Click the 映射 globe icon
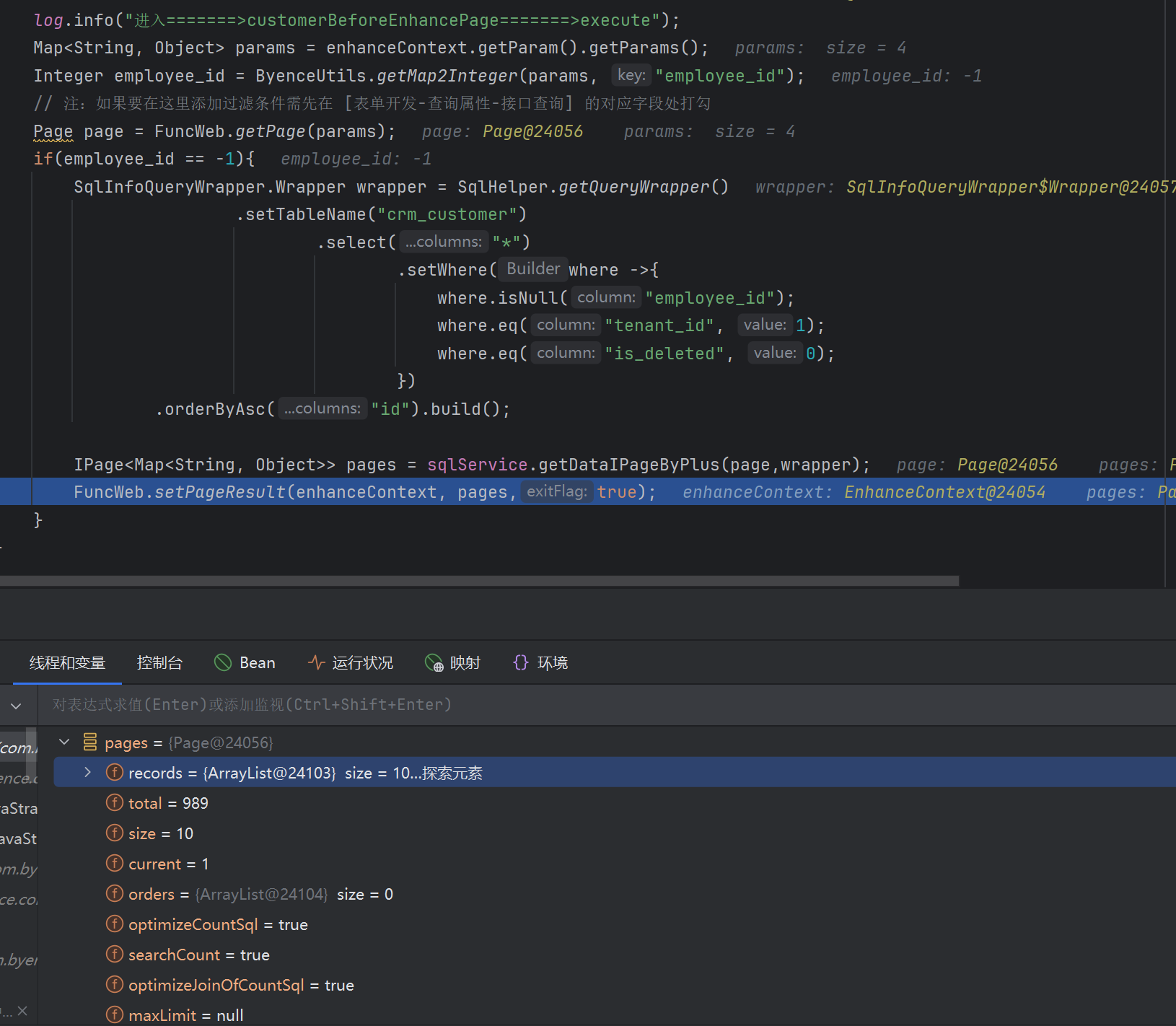 pyautogui.click(x=434, y=662)
